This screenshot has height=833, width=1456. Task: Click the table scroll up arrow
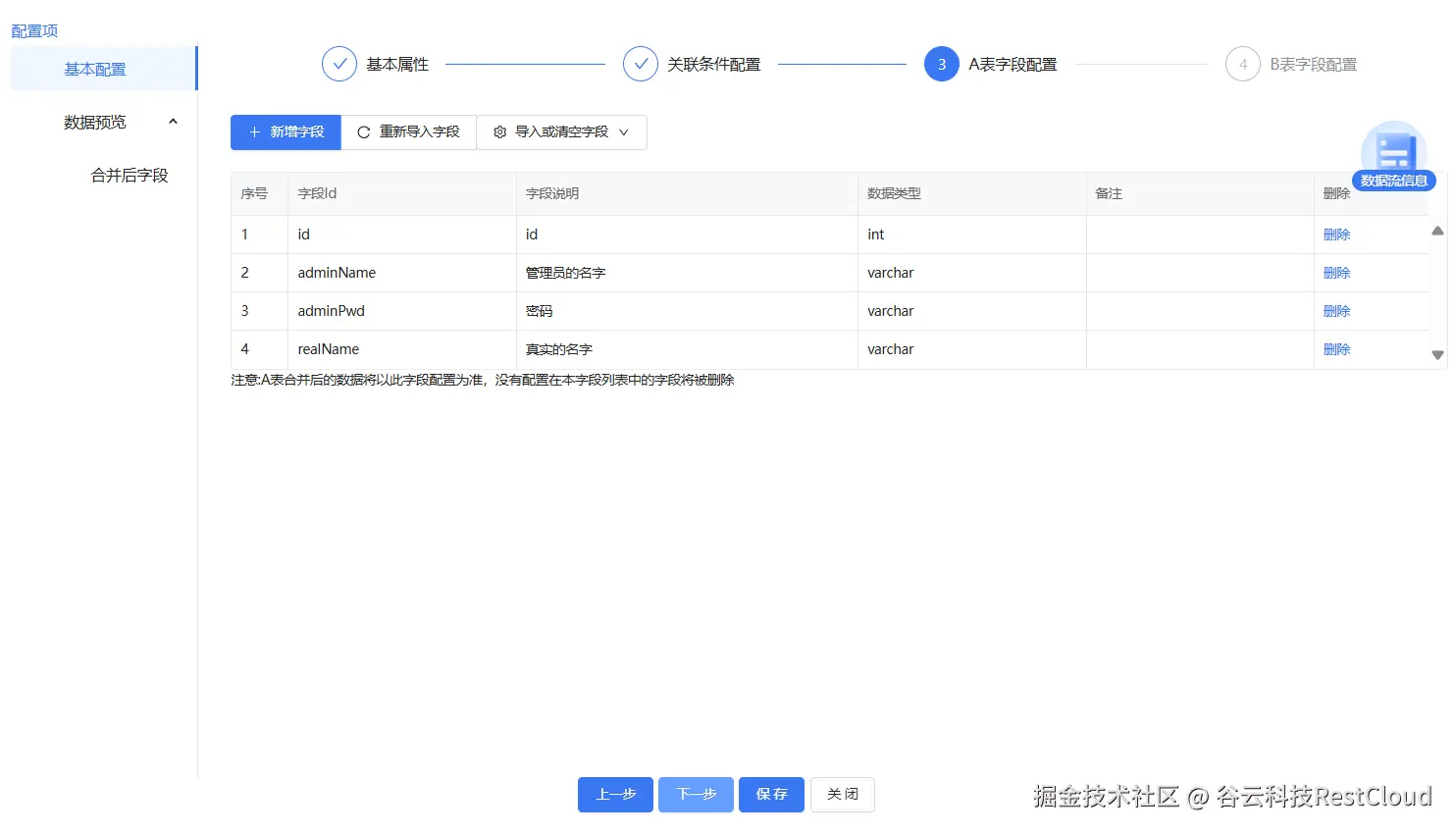click(1437, 232)
